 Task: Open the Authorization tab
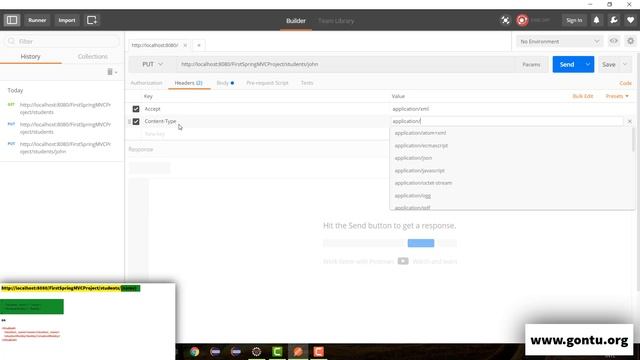pos(146,83)
